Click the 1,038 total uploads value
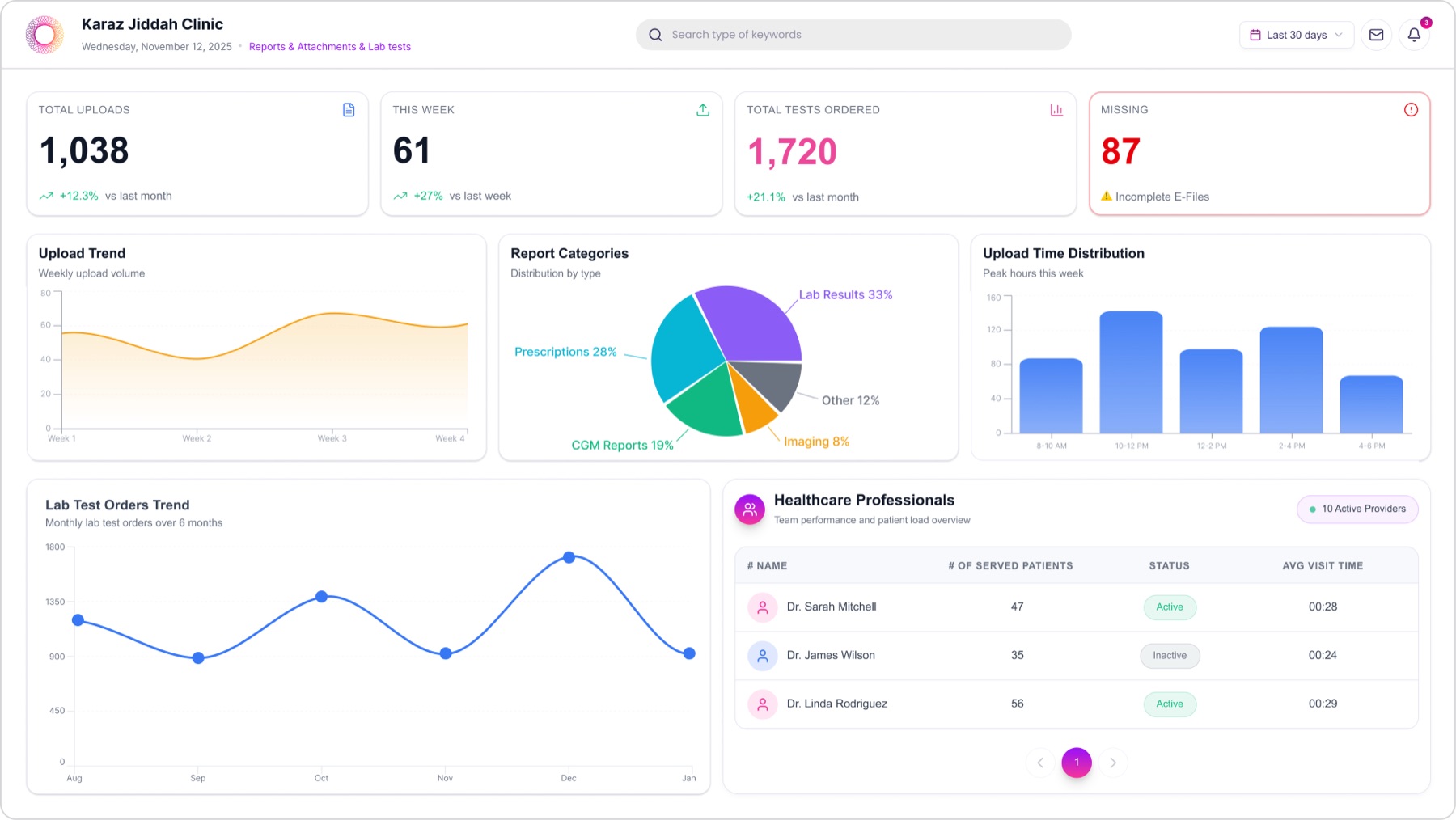 click(x=84, y=151)
